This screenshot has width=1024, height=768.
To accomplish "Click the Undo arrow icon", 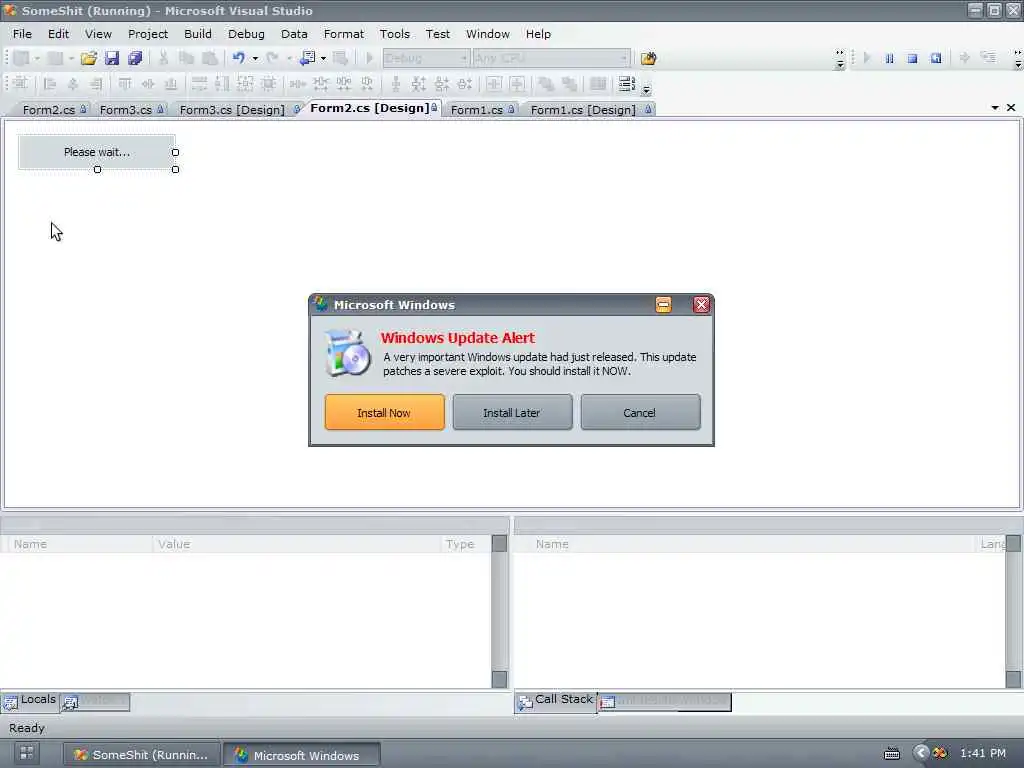I will click(238, 58).
